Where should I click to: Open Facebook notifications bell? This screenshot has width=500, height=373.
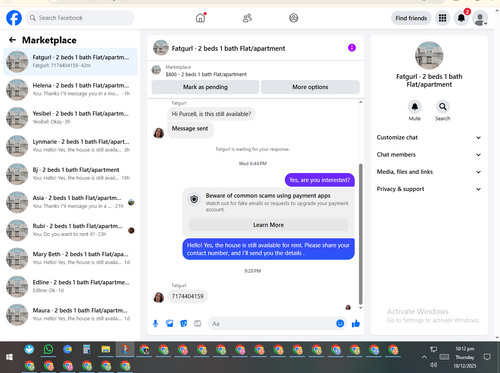(461, 18)
